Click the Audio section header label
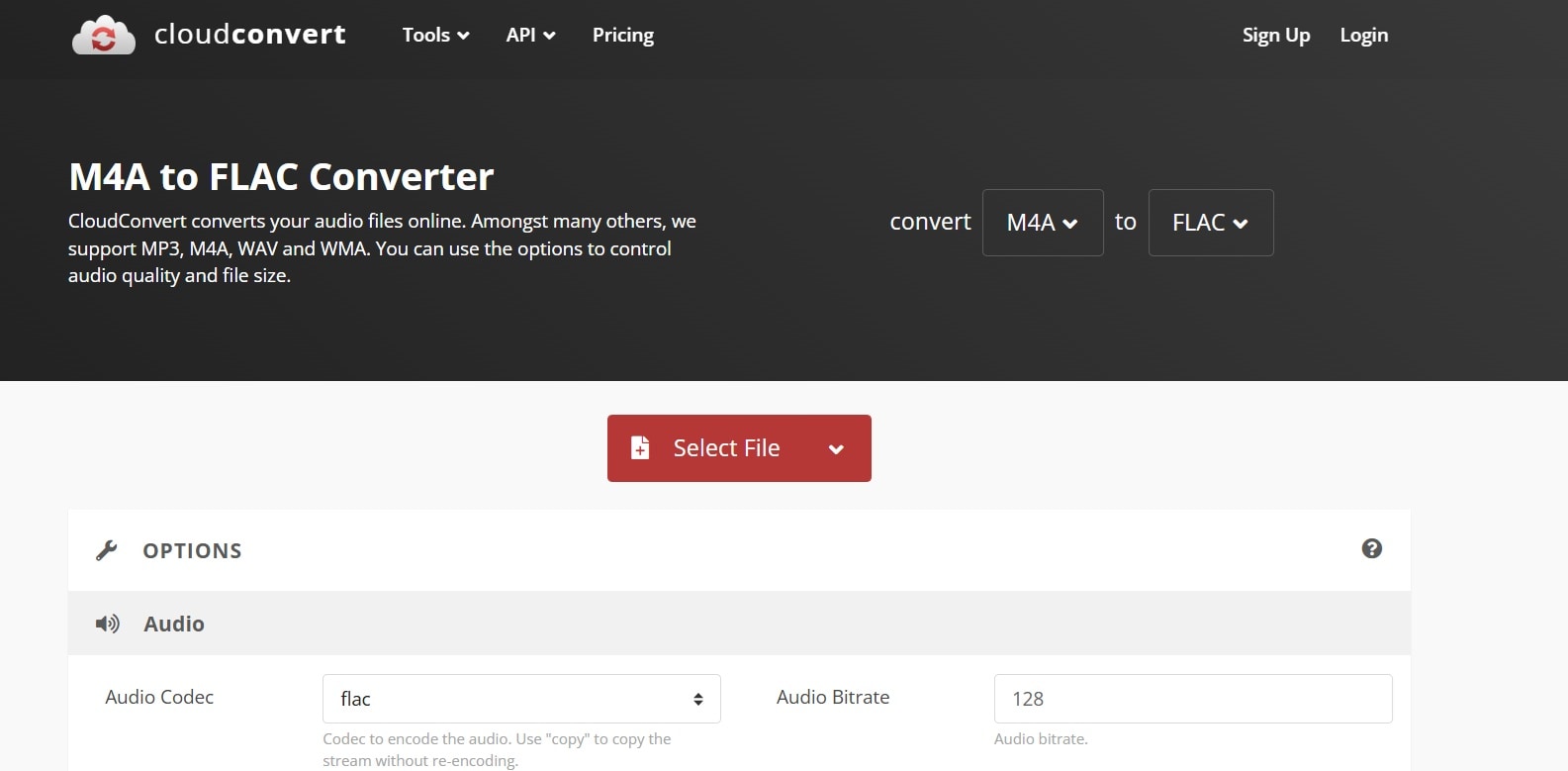The image size is (1568, 771). [174, 624]
